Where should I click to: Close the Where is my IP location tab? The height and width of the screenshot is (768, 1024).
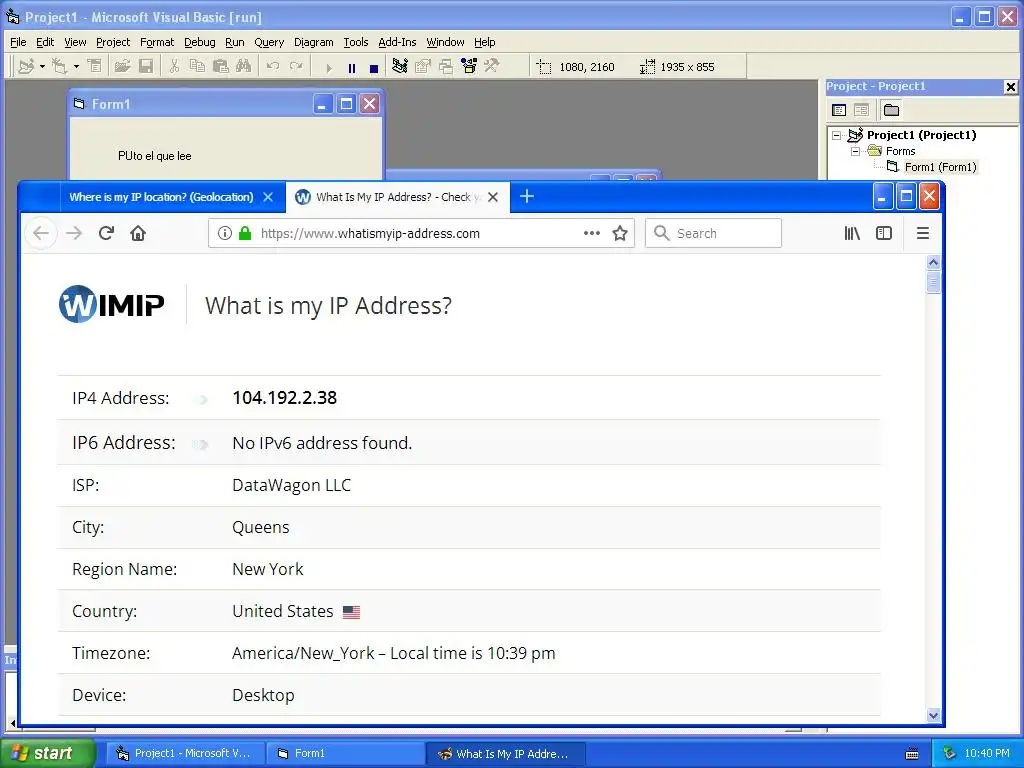click(268, 197)
